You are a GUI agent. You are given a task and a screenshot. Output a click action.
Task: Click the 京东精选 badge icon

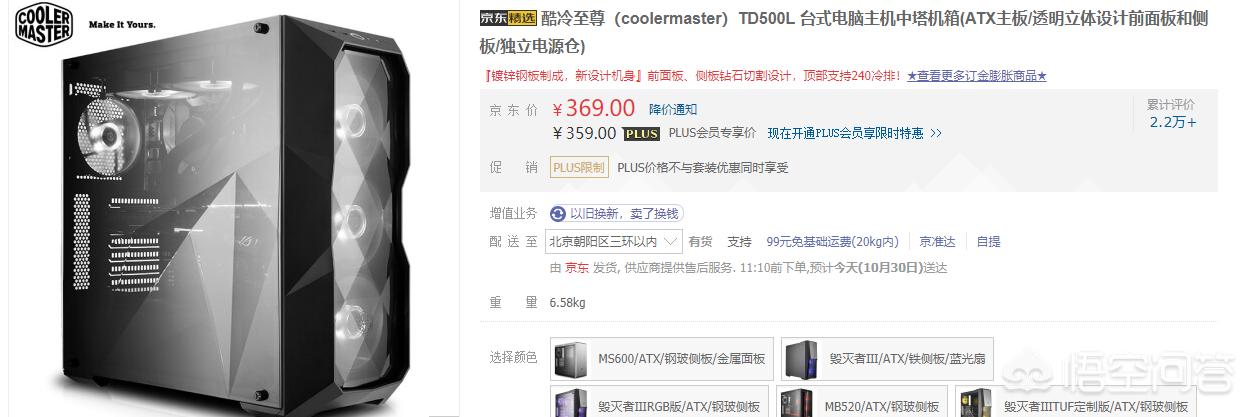(507, 18)
